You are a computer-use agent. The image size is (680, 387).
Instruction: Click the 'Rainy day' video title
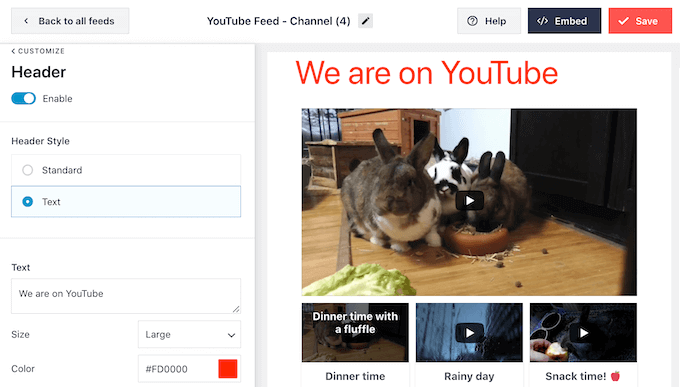[469, 376]
